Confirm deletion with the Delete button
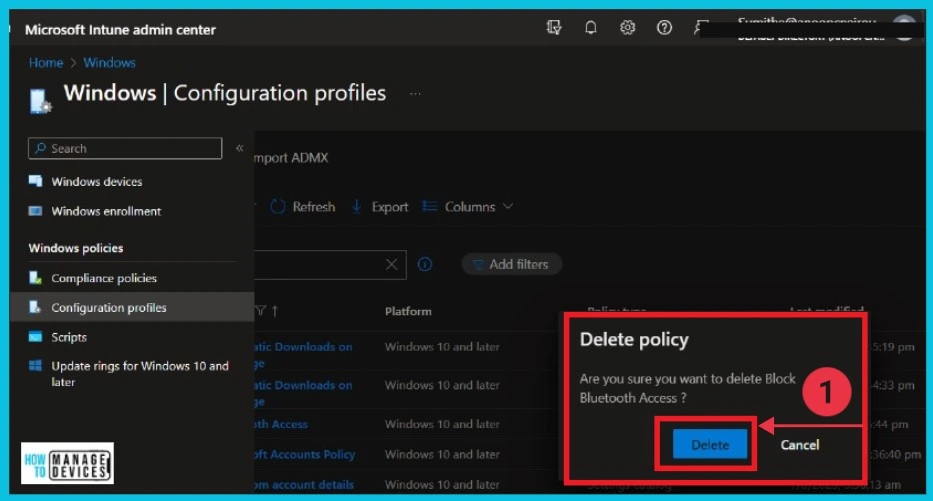The width and height of the screenshot is (933, 501). coord(710,444)
